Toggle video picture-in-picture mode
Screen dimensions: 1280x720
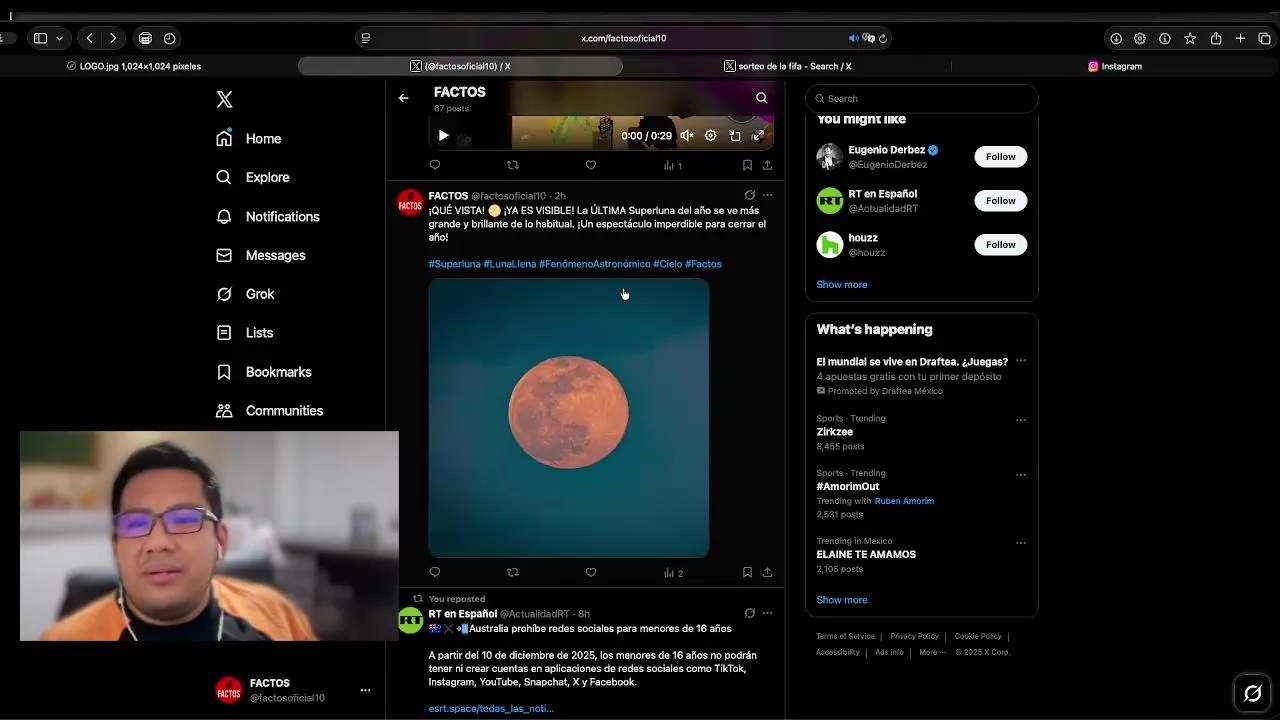[x=734, y=136]
